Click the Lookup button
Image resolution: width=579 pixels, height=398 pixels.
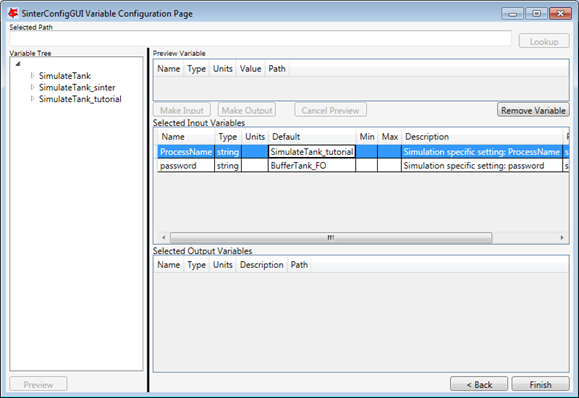[544, 41]
